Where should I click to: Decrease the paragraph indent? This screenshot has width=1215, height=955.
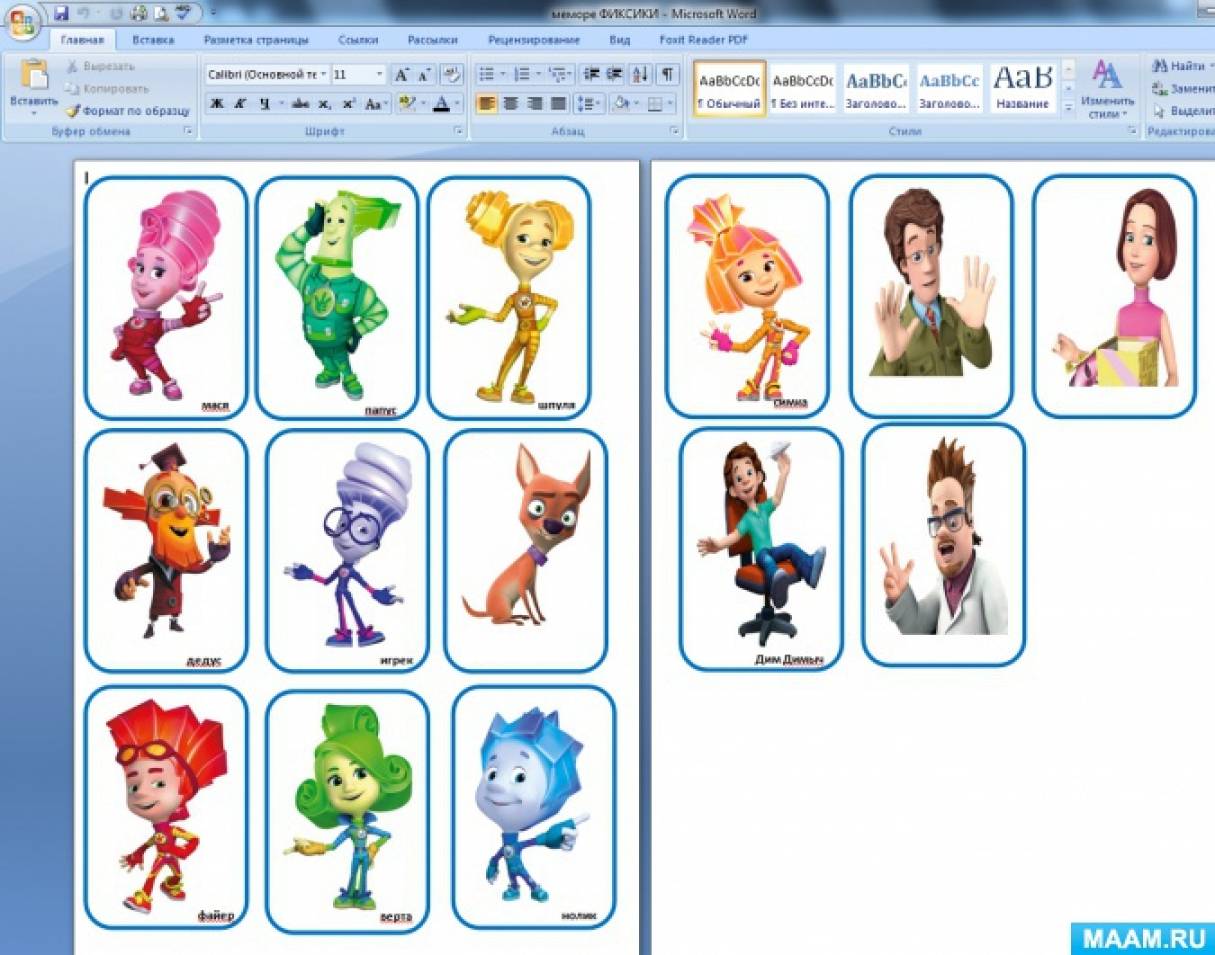[x=591, y=75]
